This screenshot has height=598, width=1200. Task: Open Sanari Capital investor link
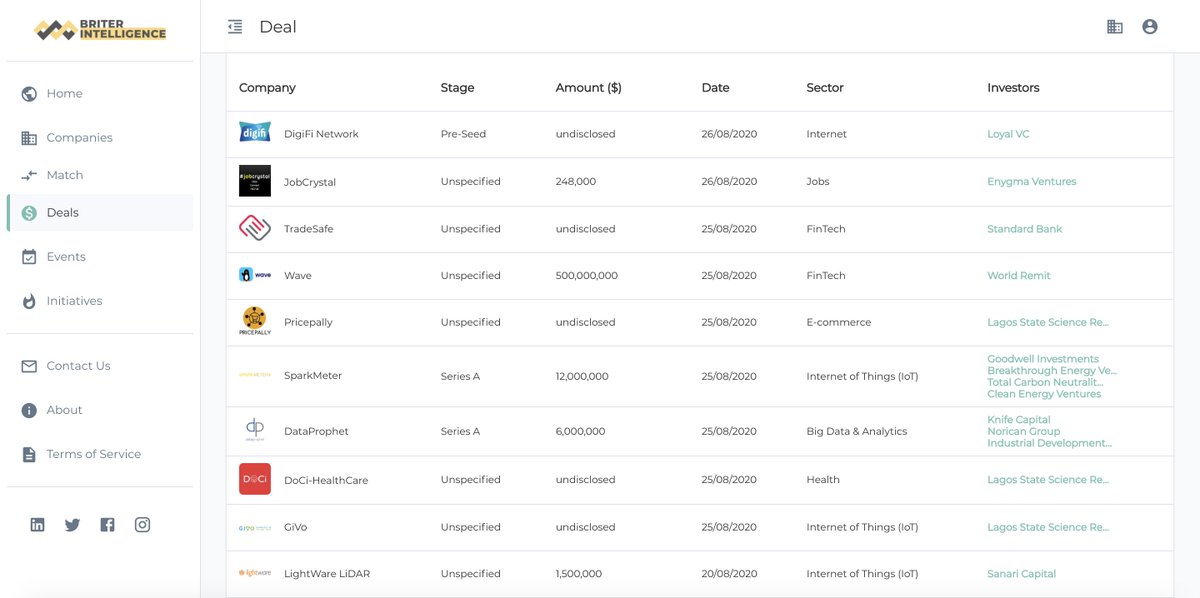(1022, 574)
